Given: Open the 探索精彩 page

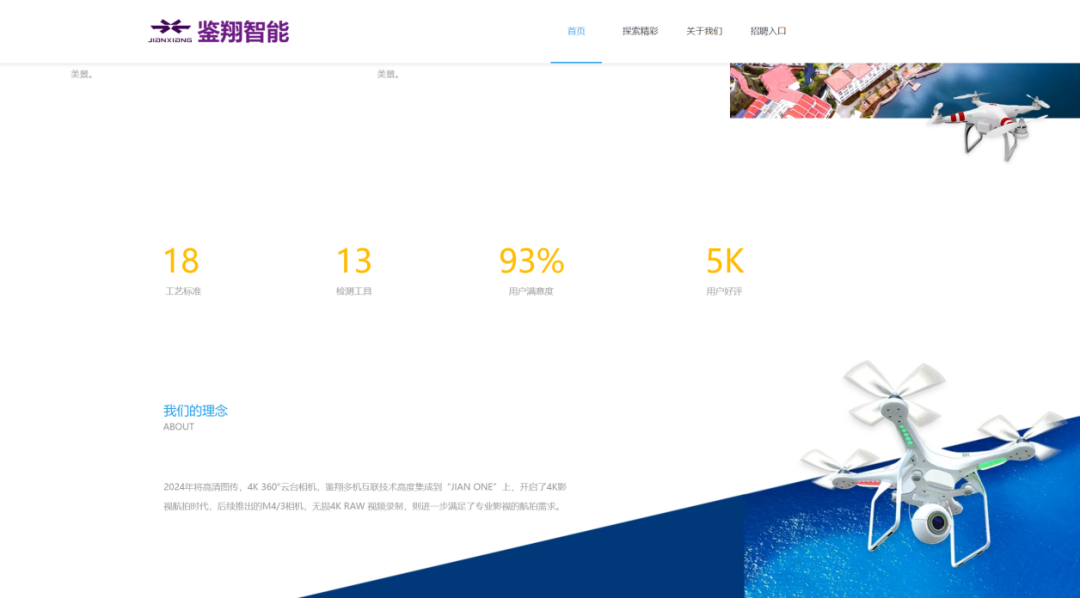Looking at the screenshot, I should coord(640,30).
